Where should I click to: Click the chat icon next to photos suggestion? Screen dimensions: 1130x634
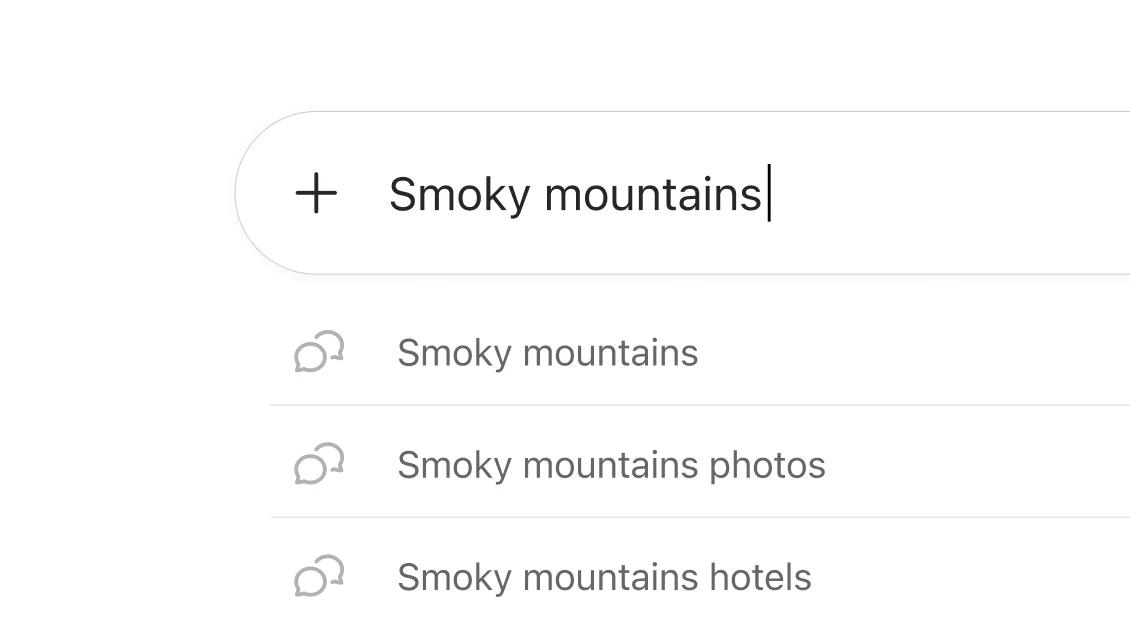pos(319,465)
